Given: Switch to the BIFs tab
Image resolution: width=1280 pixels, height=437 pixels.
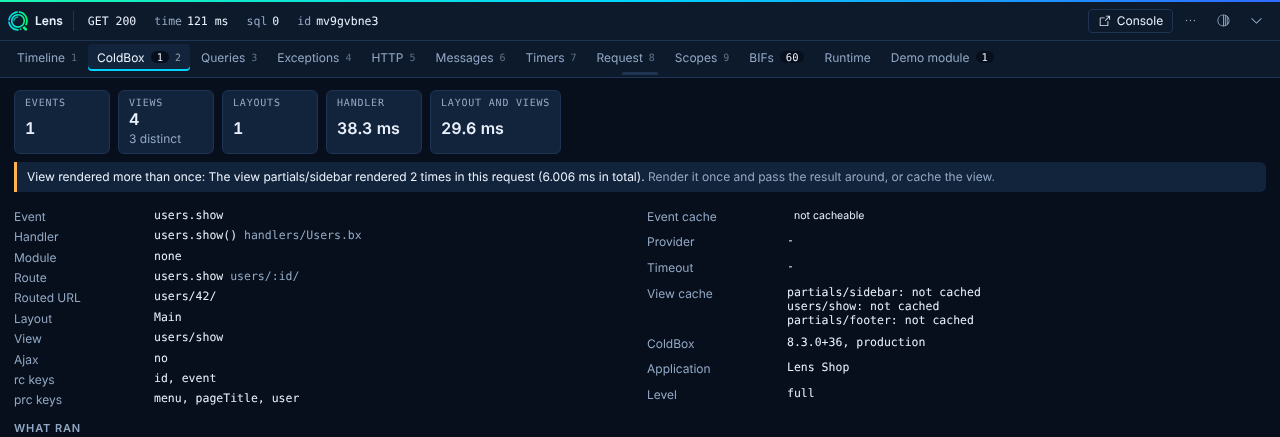Looking at the screenshot, I should pos(775,58).
